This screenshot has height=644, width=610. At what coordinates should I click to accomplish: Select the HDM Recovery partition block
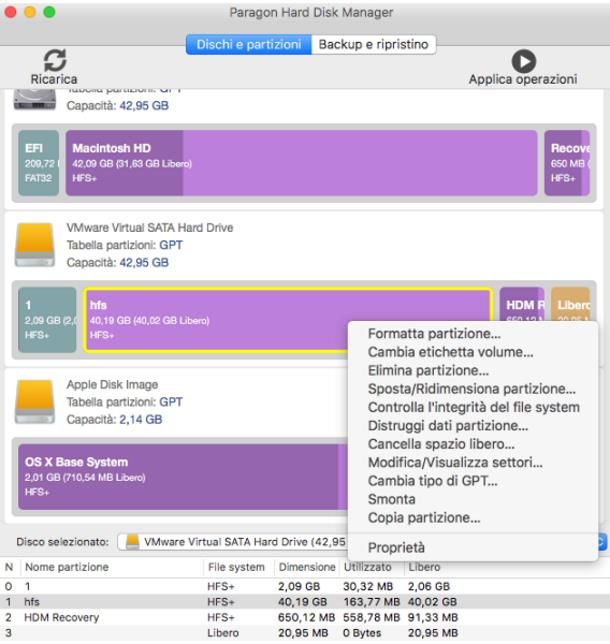522,305
